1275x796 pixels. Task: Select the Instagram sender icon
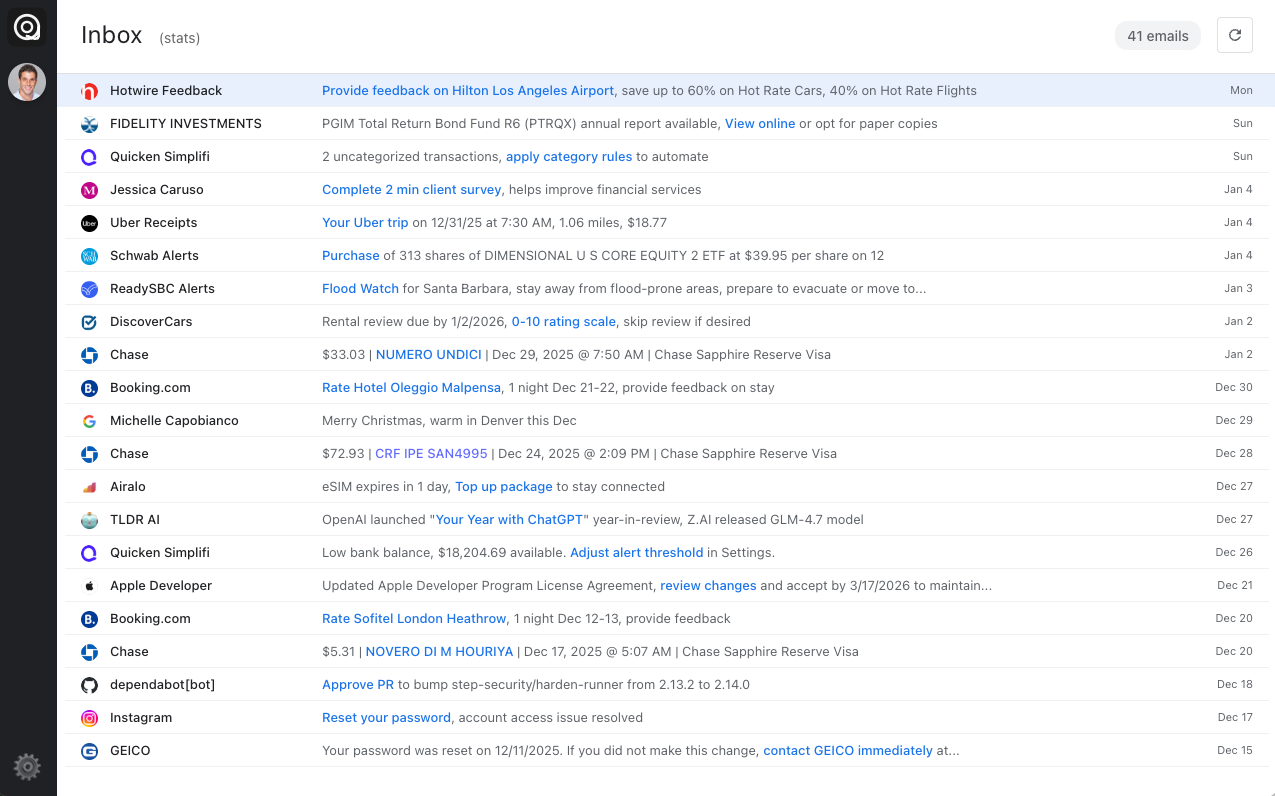coord(89,717)
